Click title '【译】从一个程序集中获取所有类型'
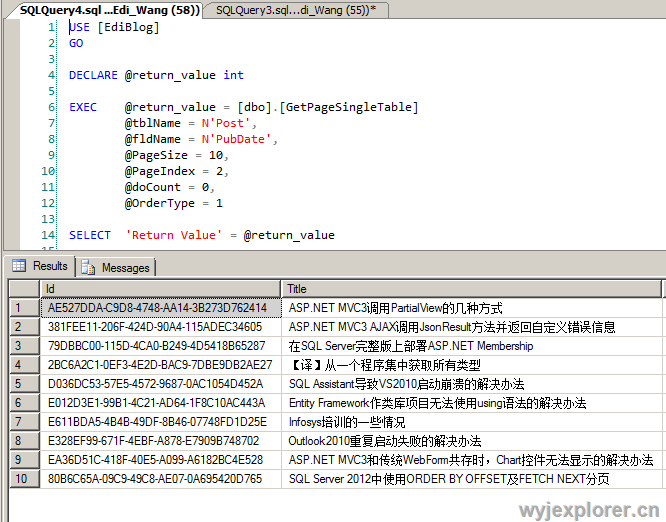 coord(471,365)
